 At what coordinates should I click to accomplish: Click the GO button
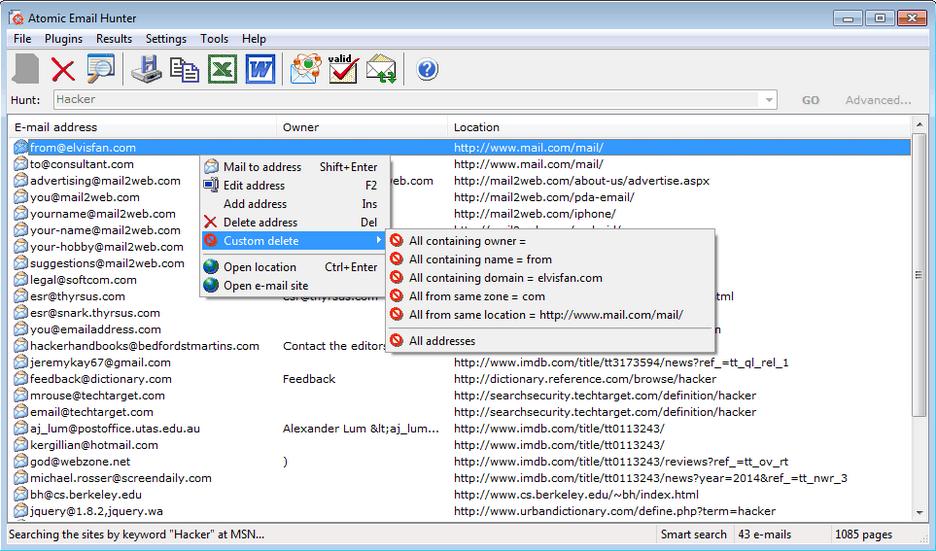point(810,100)
